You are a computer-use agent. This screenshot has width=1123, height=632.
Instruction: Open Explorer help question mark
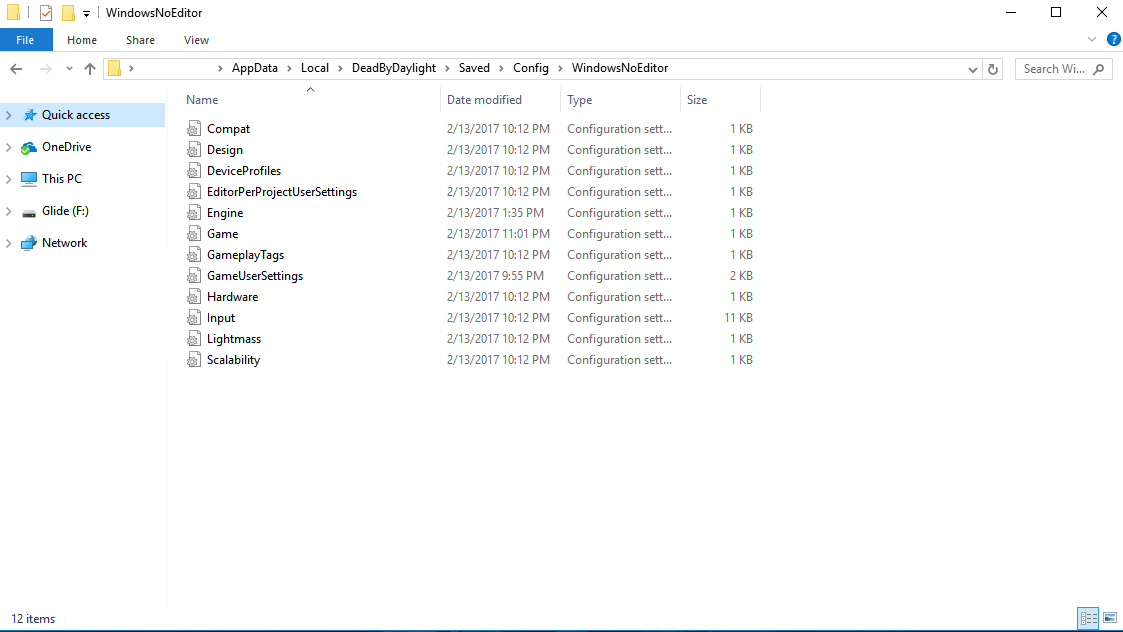pos(1113,39)
